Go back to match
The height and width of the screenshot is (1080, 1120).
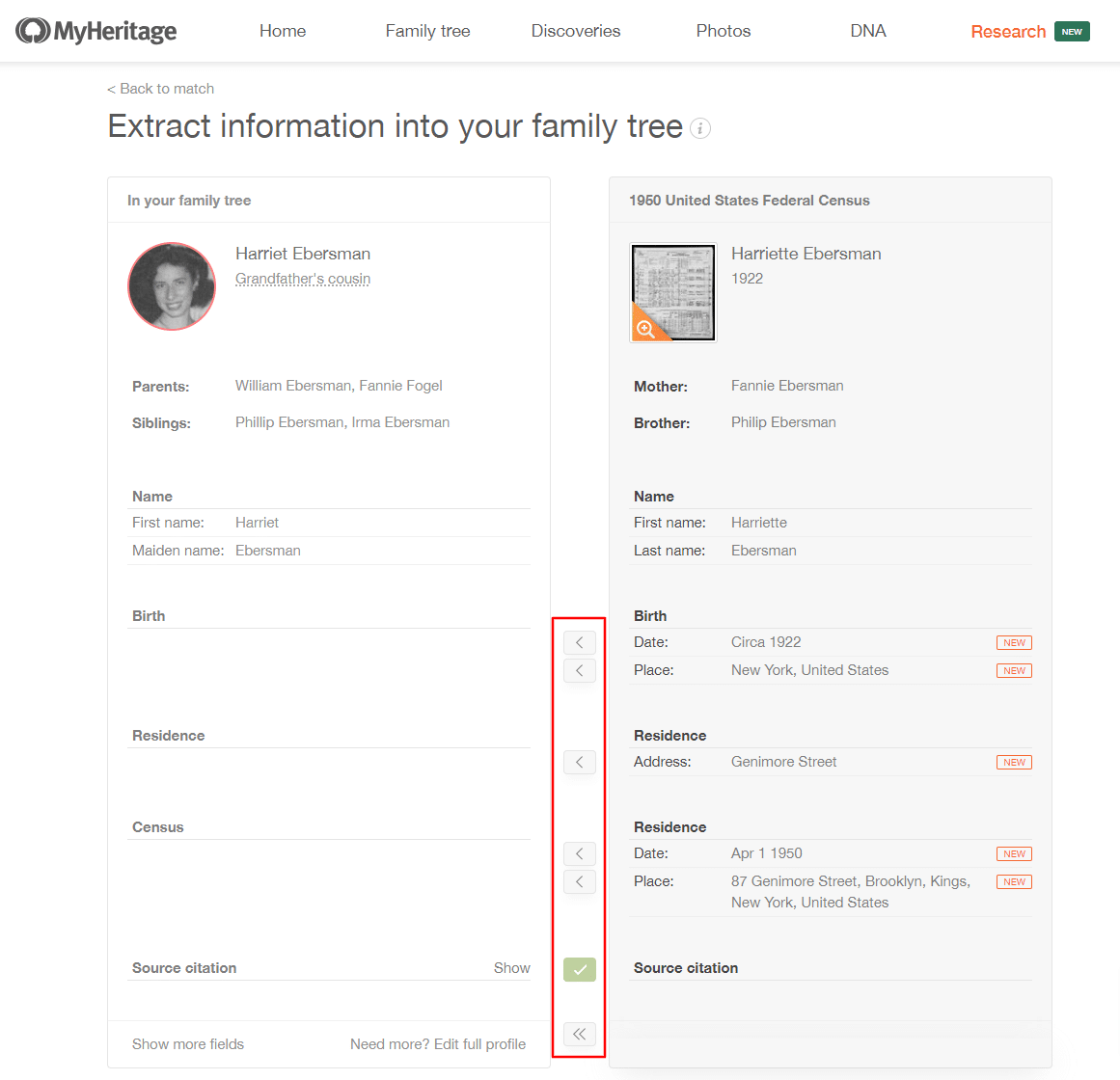[161, 89]
